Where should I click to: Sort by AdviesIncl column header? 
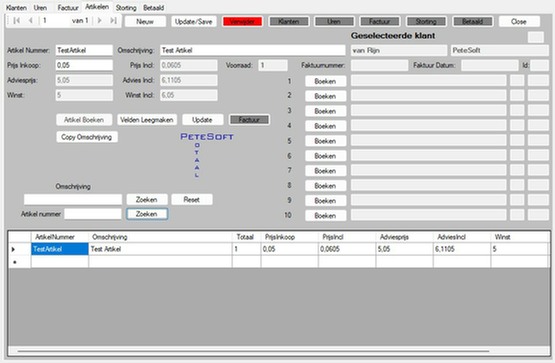[x=462, y=237]
